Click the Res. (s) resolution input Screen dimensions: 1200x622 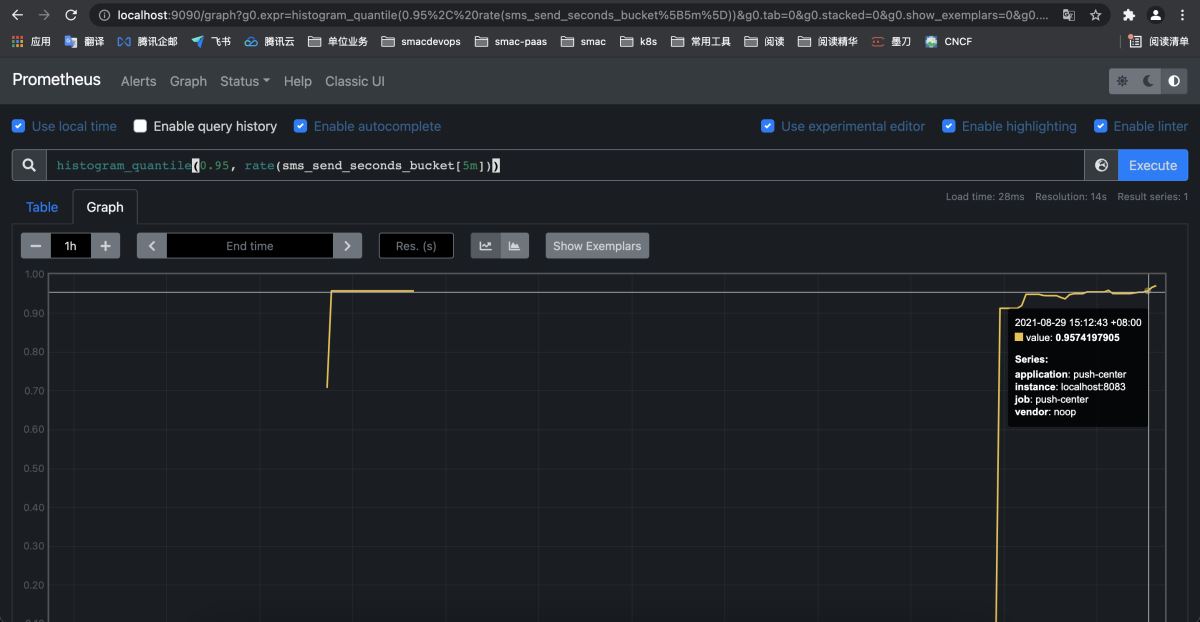[416, 246]
